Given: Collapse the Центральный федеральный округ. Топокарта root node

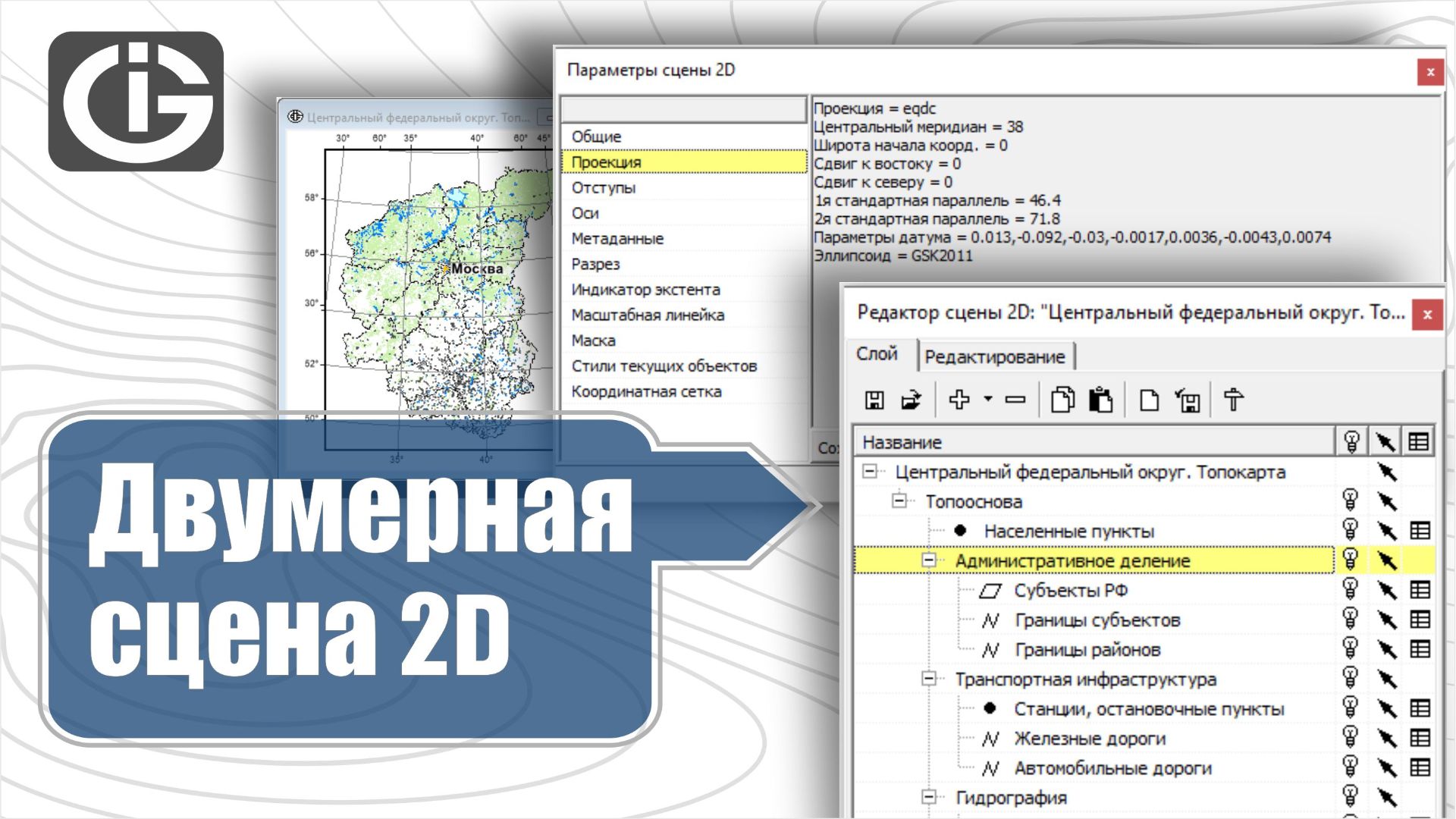Looking at the screenshot, I should tap(870, 471).
